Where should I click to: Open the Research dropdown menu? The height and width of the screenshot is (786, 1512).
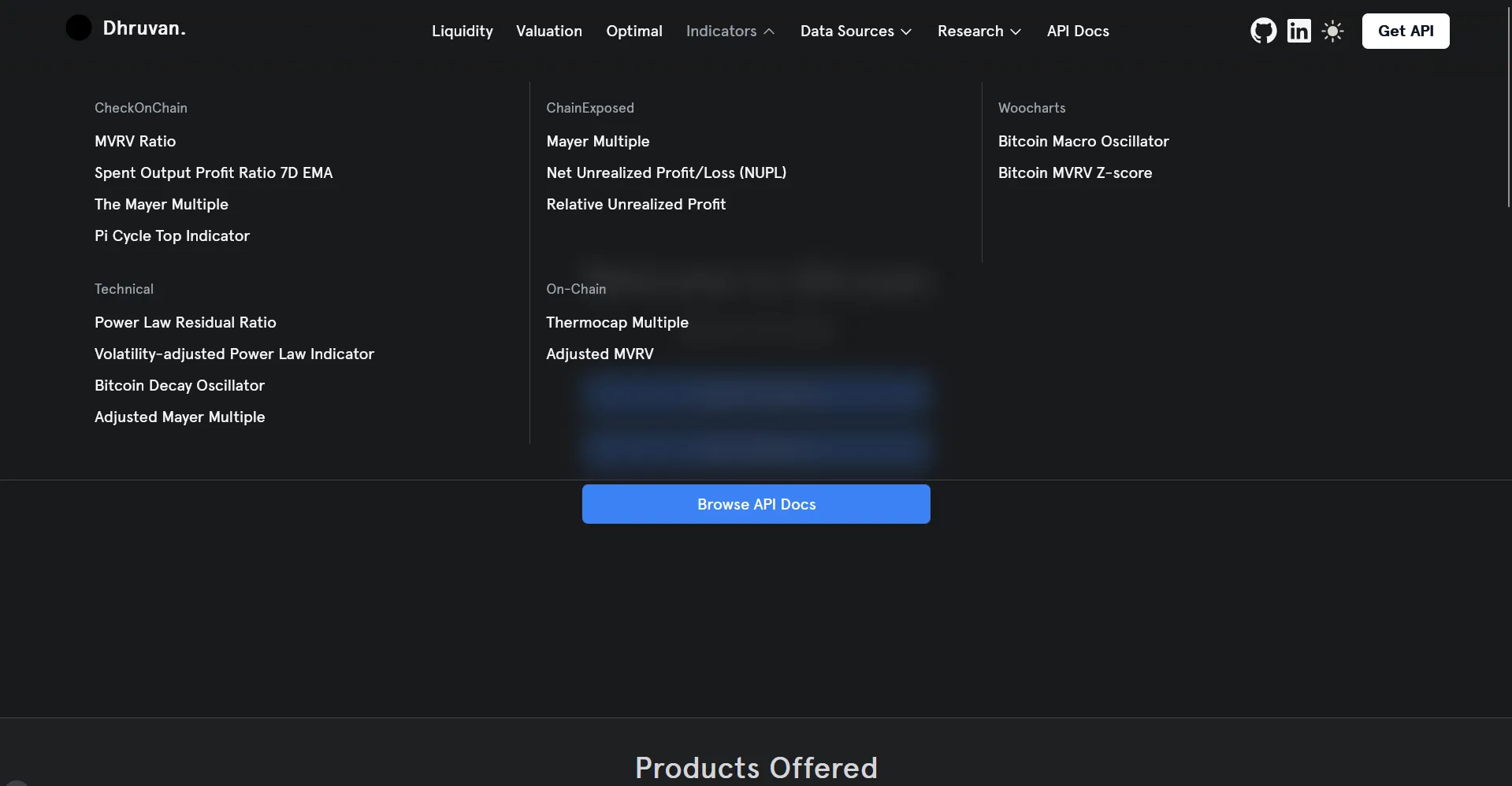(979, 31)
